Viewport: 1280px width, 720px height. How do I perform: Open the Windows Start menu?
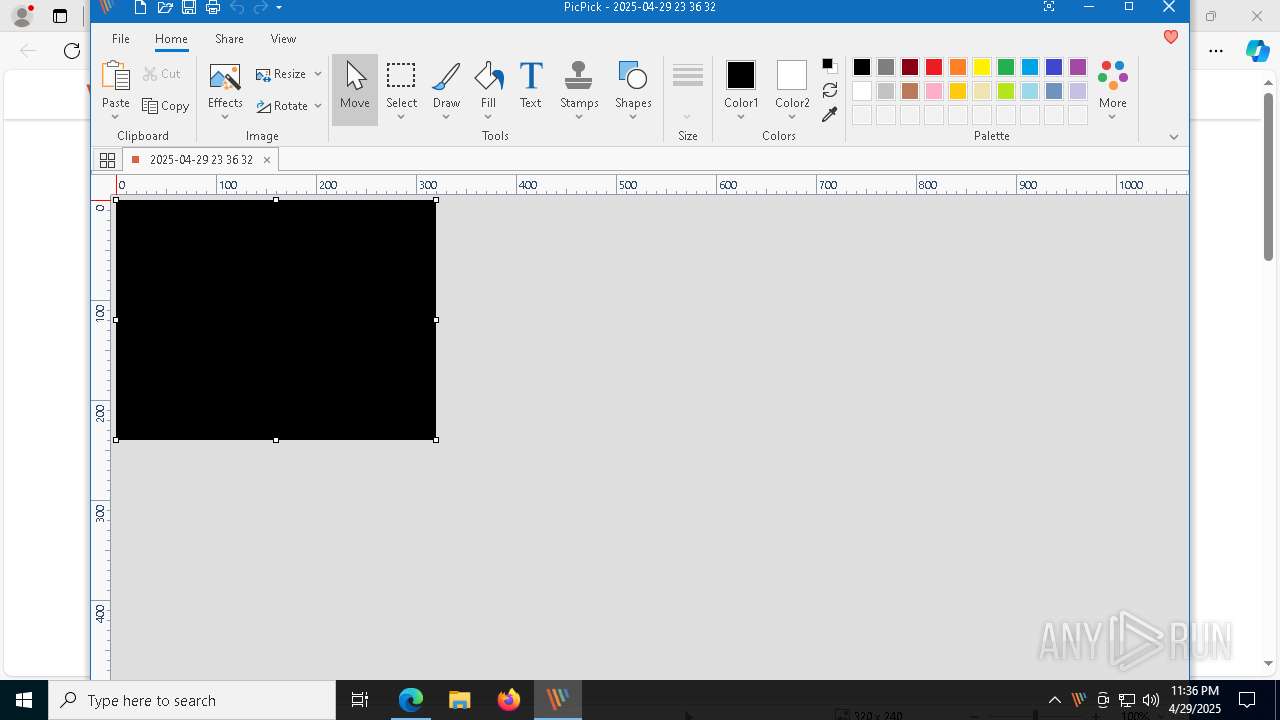pos(24,700)
